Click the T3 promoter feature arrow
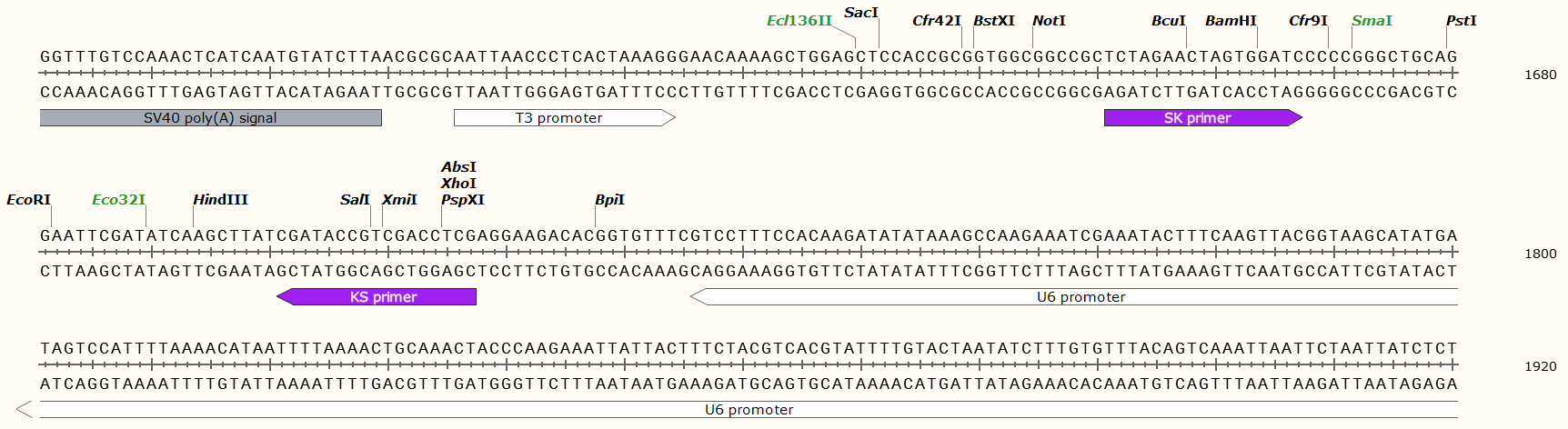This screenshot has width=1568, height=429. [x=558, y=117]
